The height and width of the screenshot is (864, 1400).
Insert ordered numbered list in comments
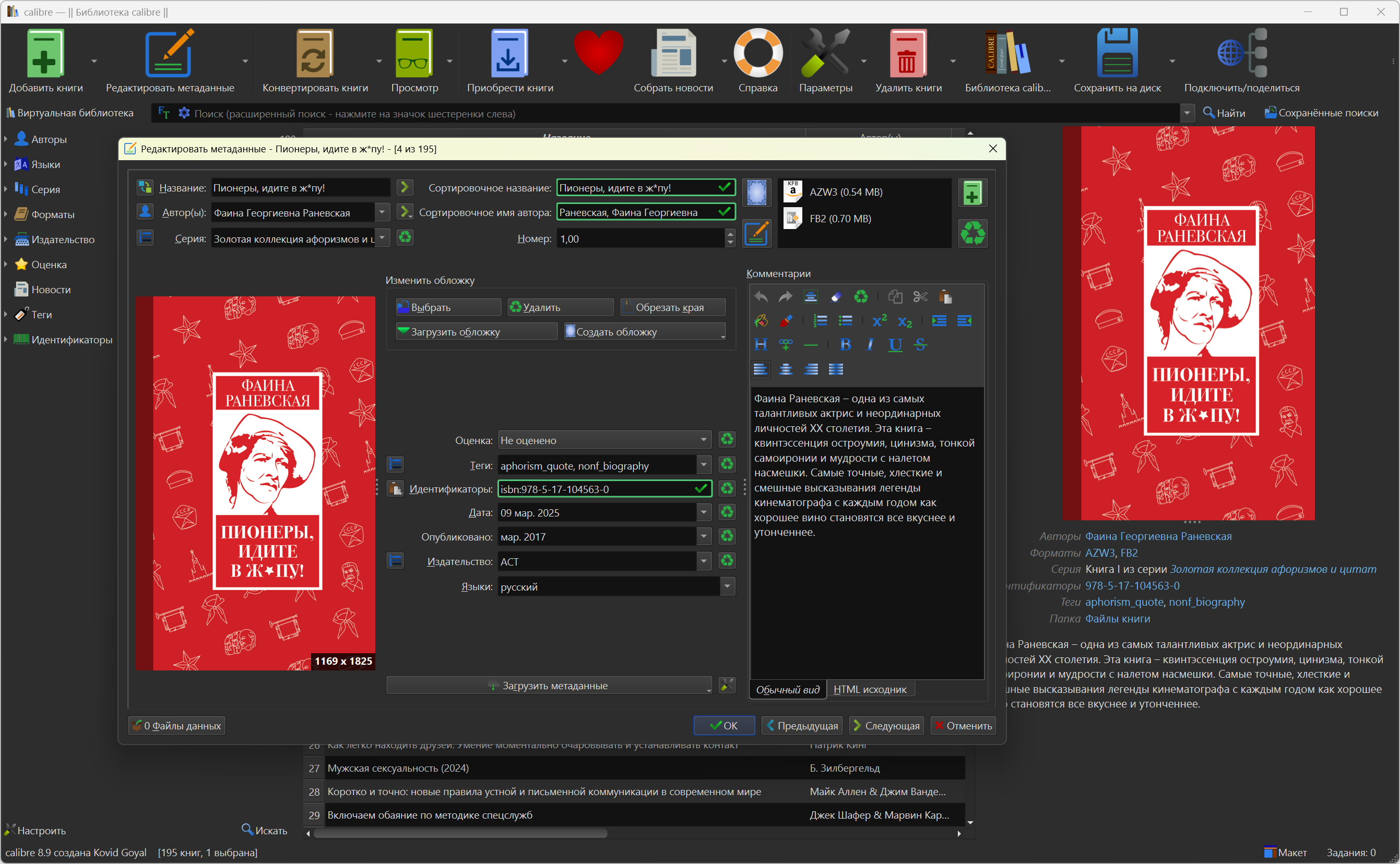821,320
